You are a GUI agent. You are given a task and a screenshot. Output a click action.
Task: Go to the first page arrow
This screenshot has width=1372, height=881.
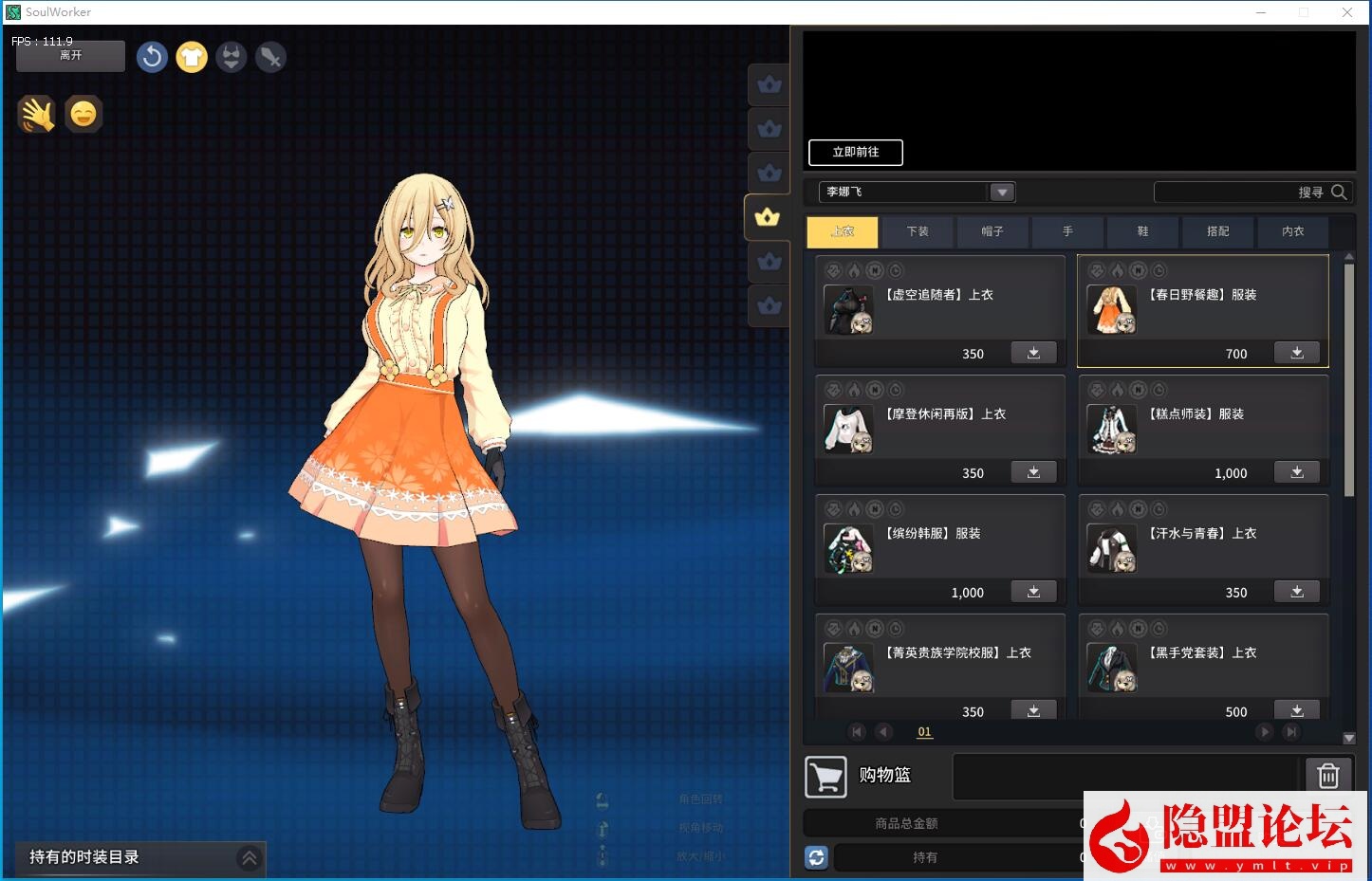(x=858, y=731)
